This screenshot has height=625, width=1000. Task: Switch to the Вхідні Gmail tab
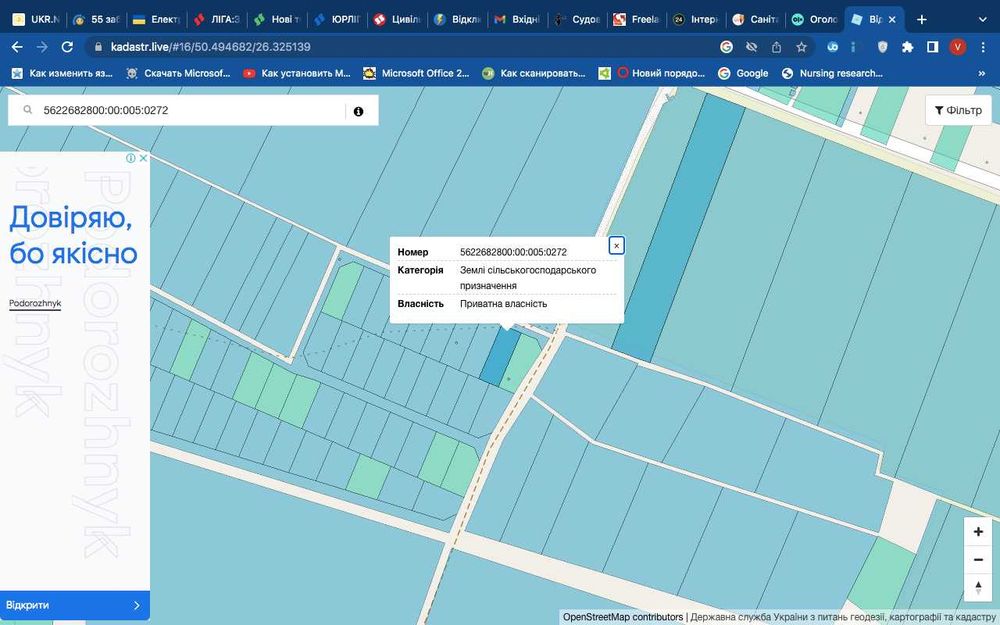pos(517,20)
